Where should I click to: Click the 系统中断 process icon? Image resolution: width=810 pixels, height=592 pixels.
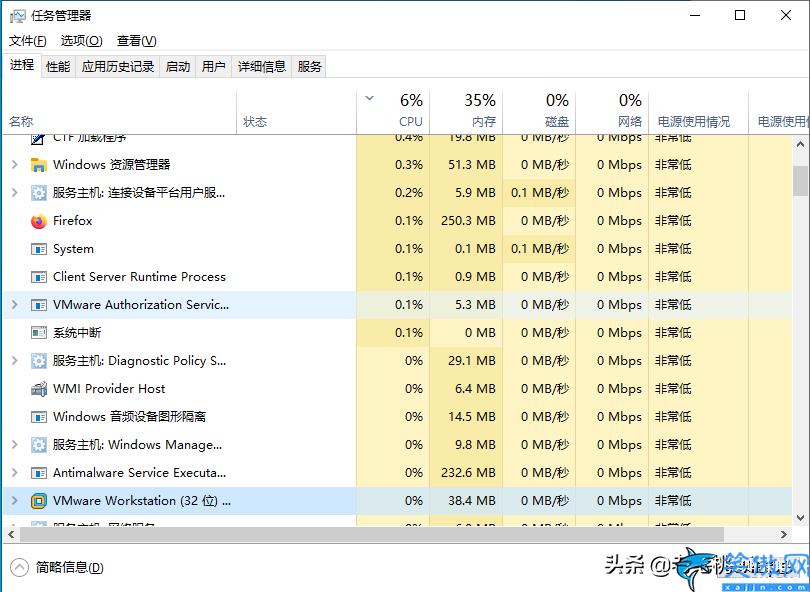click(39, 333)
